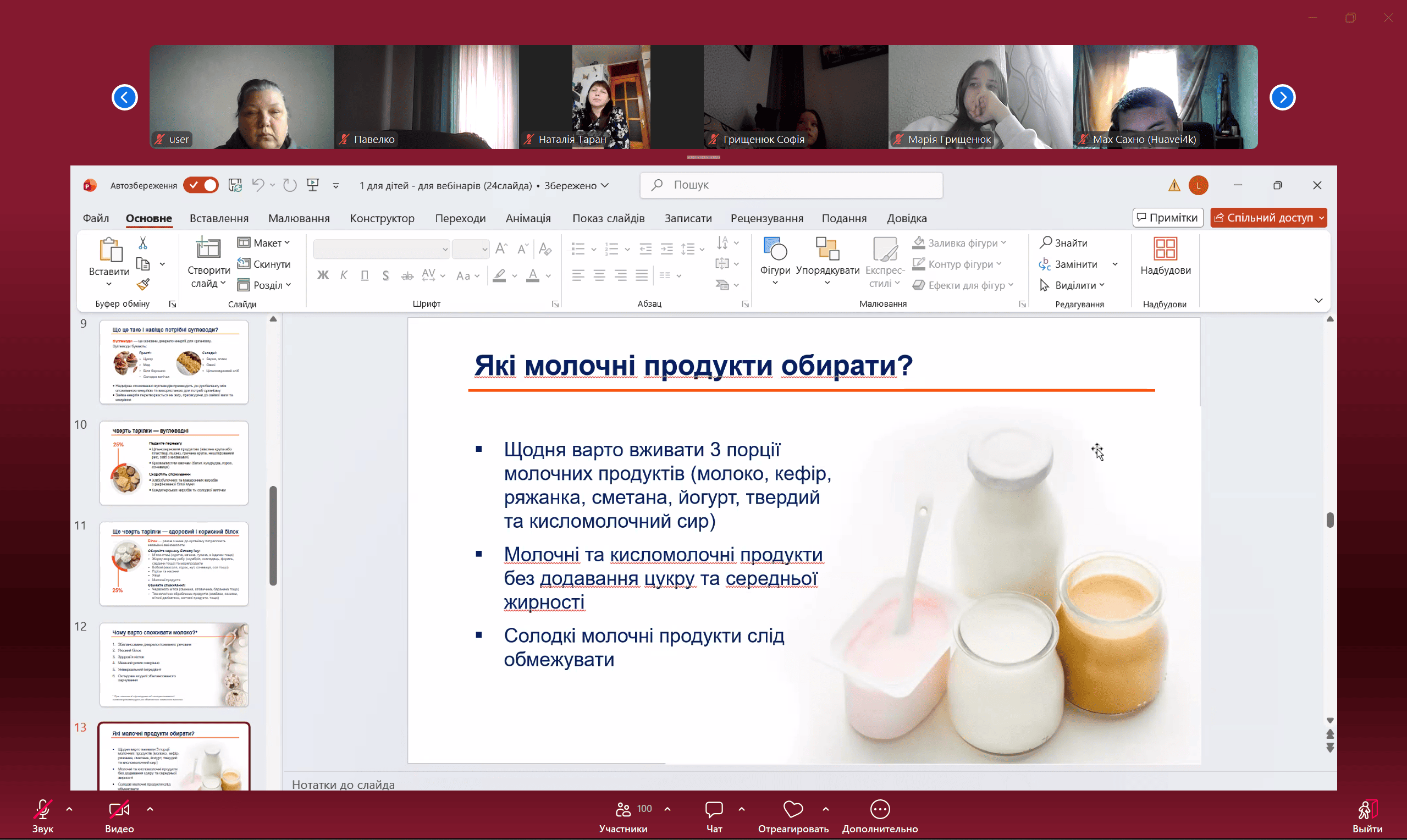Toggle the AutoSave (Автозбереження) switch

200,185
